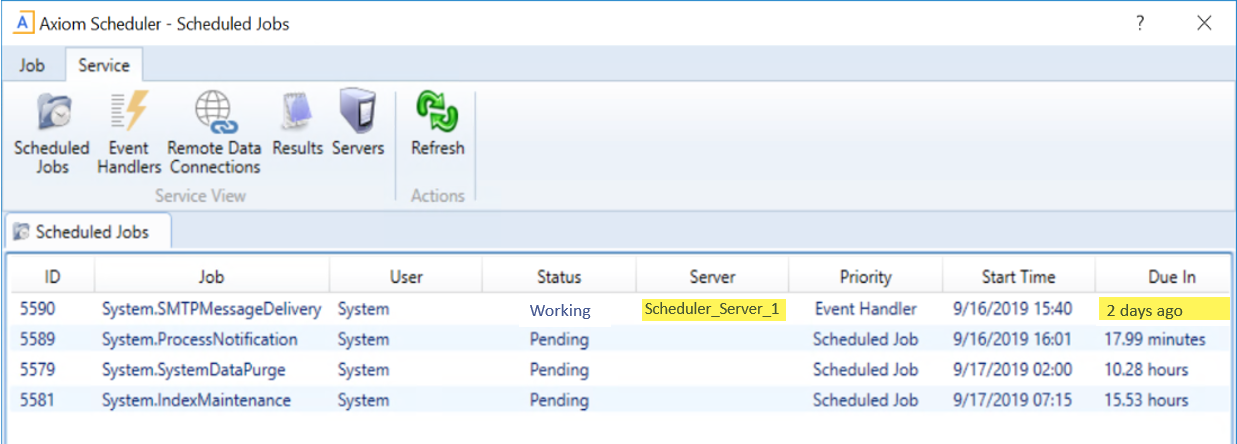Click System user in row 5581
Viewport: 1237px width, 444px height.
pyautogui.click(x=363, y=402)
